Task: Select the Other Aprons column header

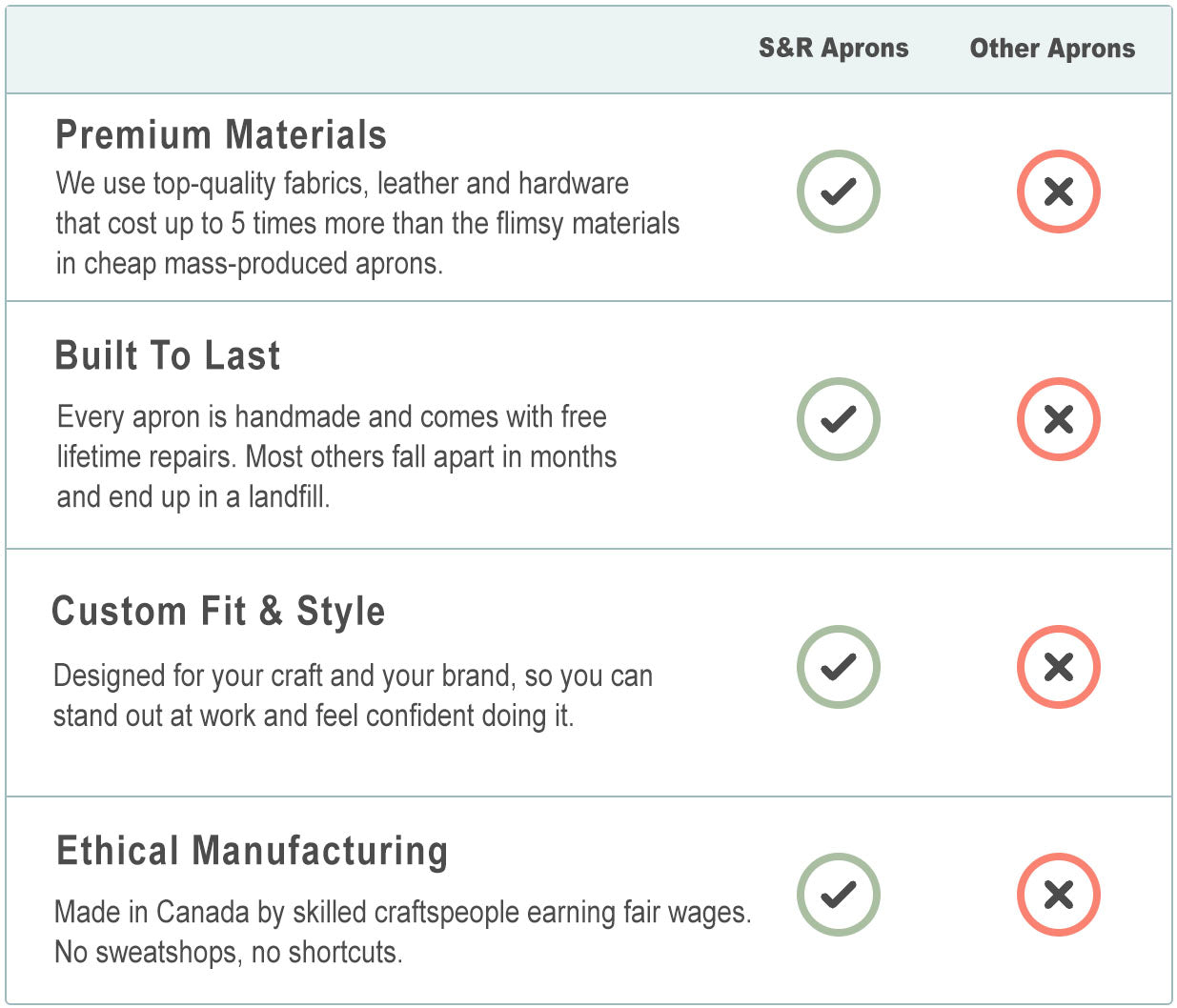Action: (1052, 49)
